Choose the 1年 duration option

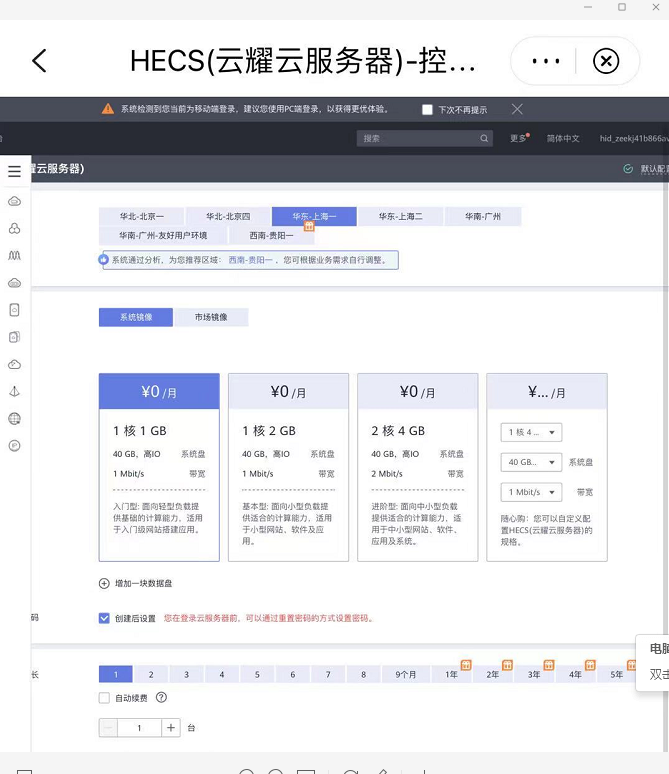point(451,674)
